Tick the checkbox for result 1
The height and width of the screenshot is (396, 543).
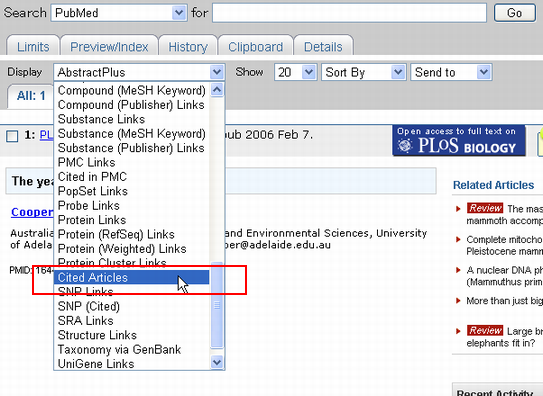(x=12, y=136)
